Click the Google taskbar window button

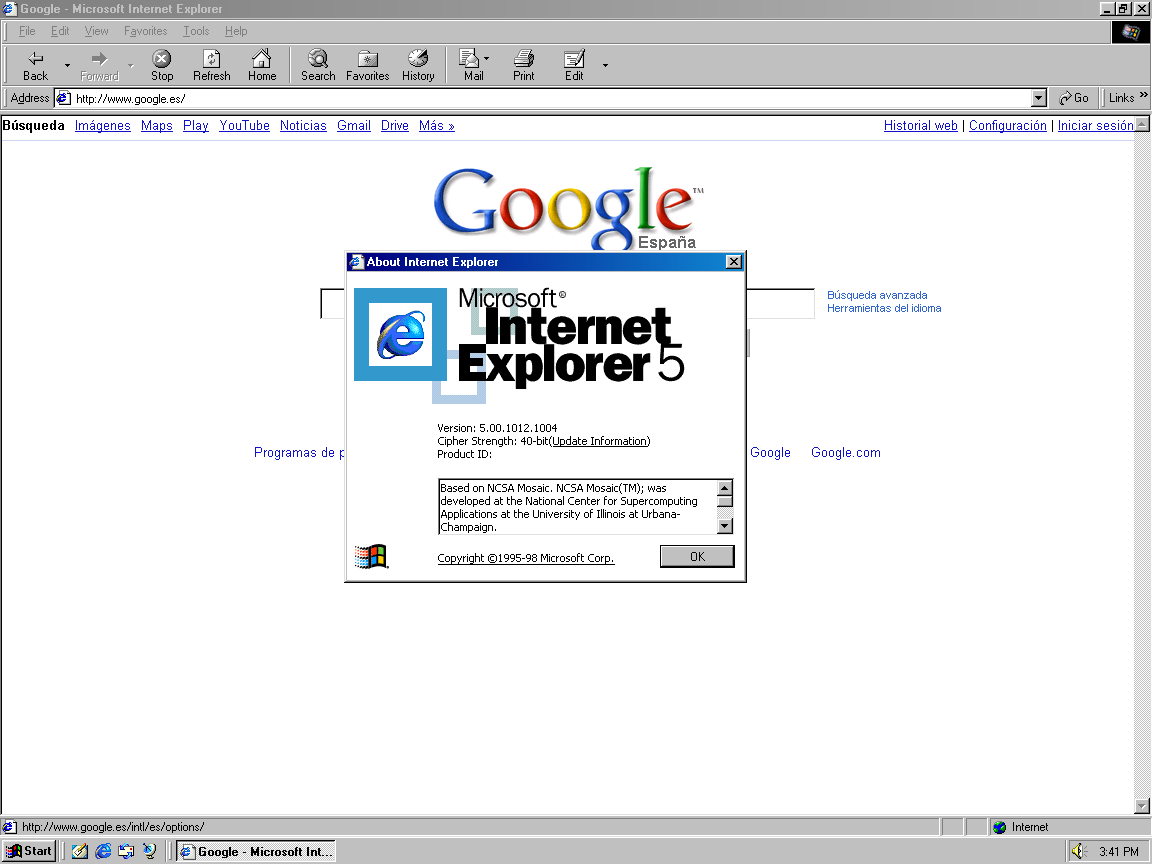256,851
